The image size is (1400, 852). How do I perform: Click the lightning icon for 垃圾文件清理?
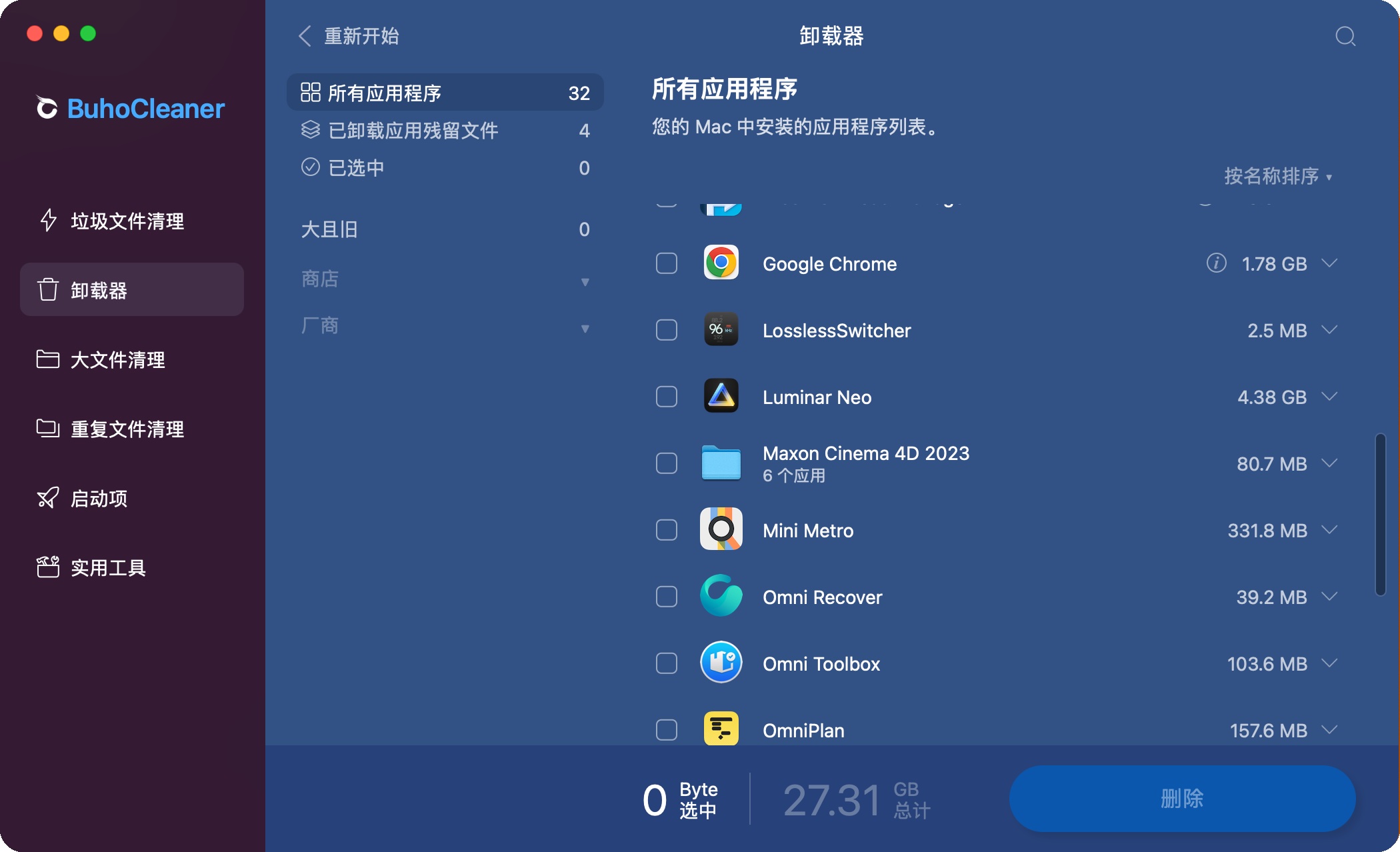coord(48,221)
